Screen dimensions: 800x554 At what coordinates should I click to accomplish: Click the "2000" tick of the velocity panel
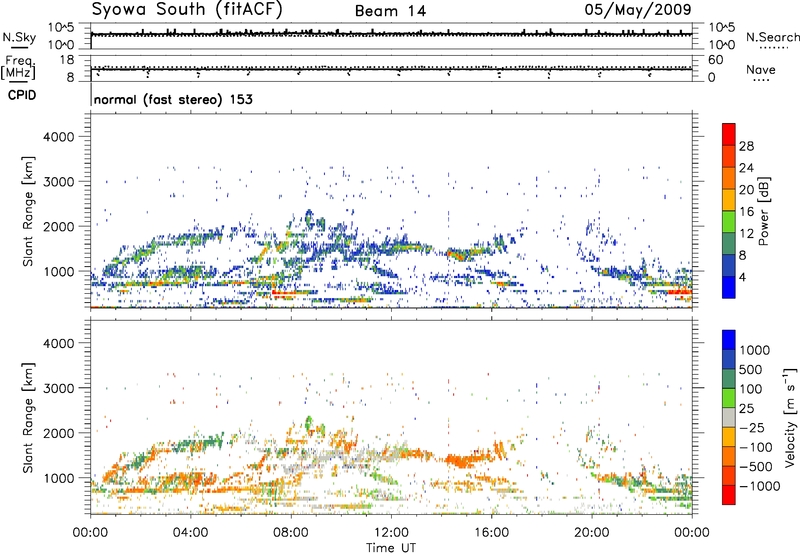coord(59,433)
